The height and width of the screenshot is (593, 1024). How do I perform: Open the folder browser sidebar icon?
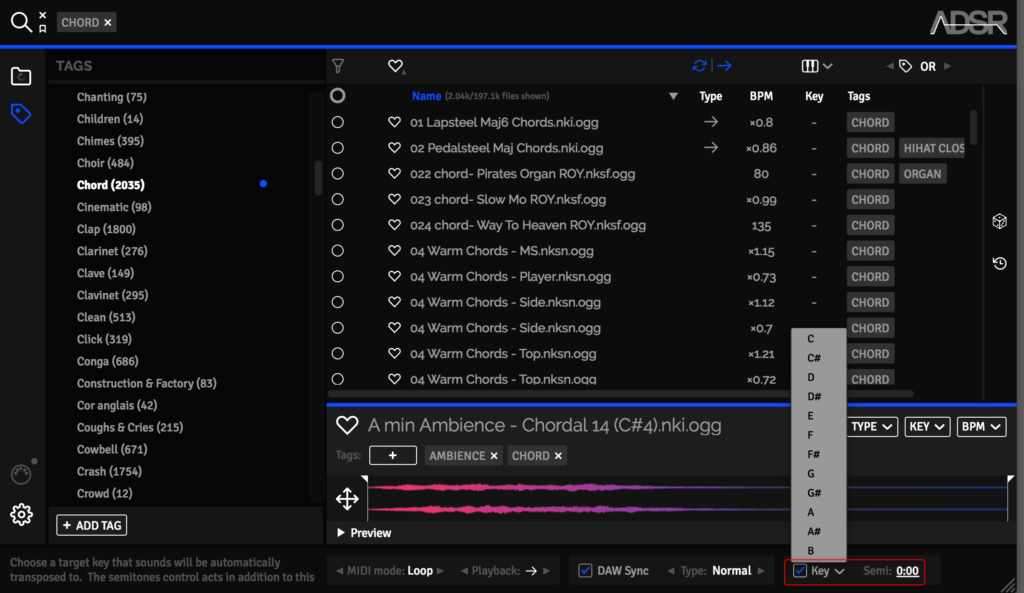pyautogui.click(x=21, y=76)
